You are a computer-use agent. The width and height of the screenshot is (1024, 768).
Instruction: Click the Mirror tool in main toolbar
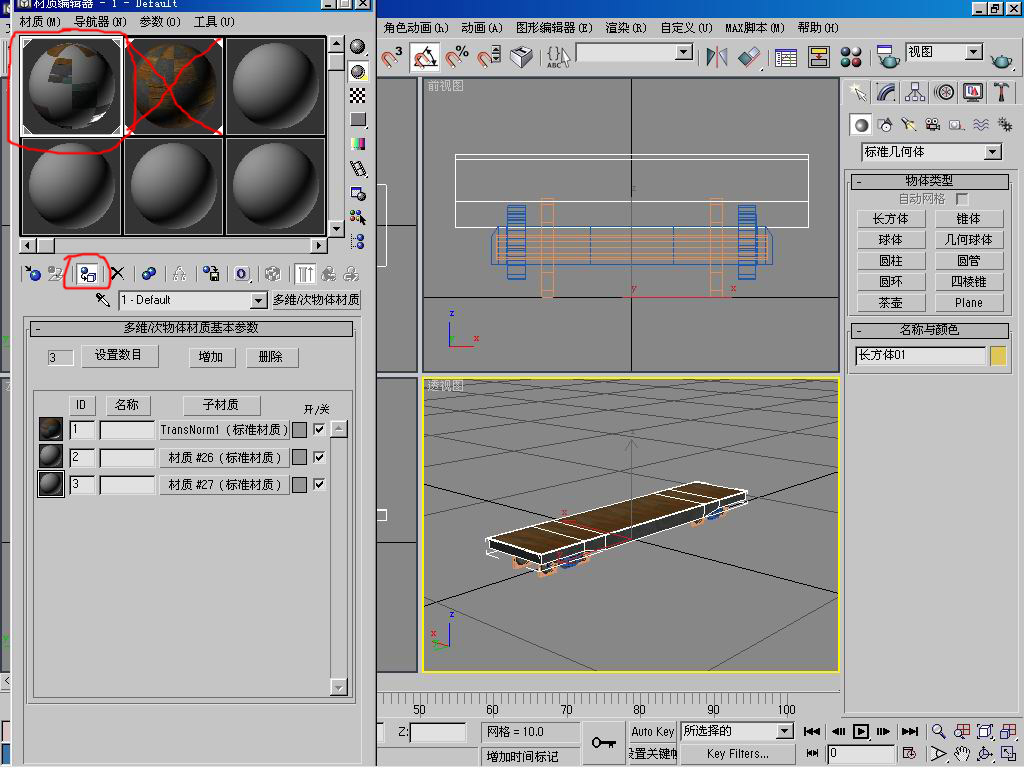(716, 57)
